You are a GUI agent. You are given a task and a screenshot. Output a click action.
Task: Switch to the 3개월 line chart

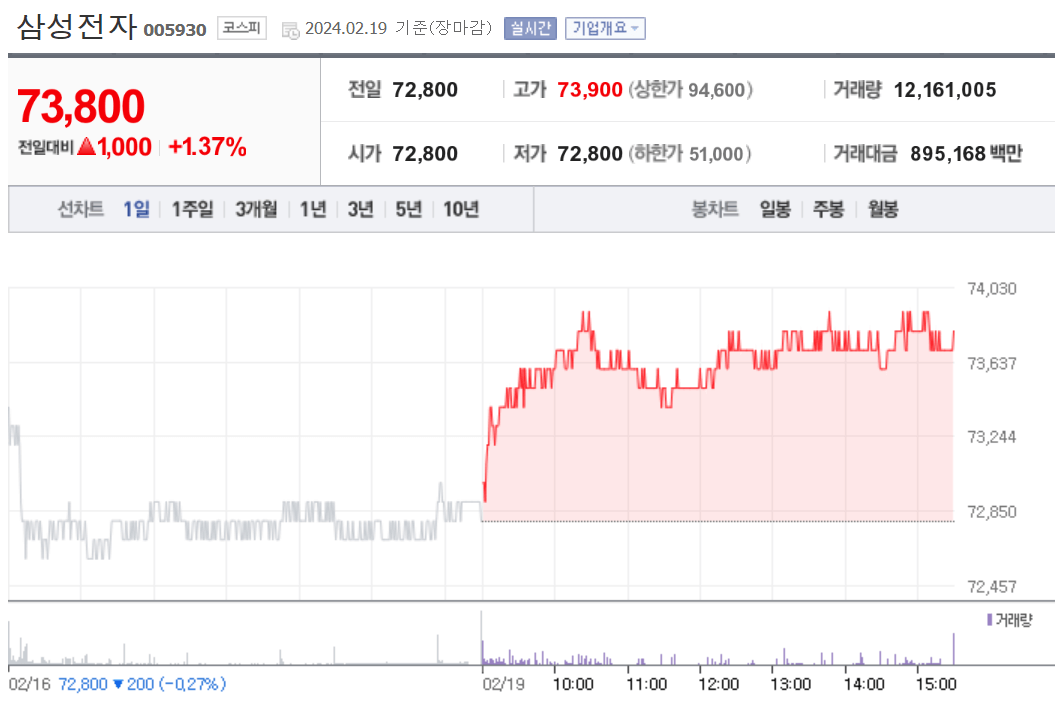click(256, 209)
